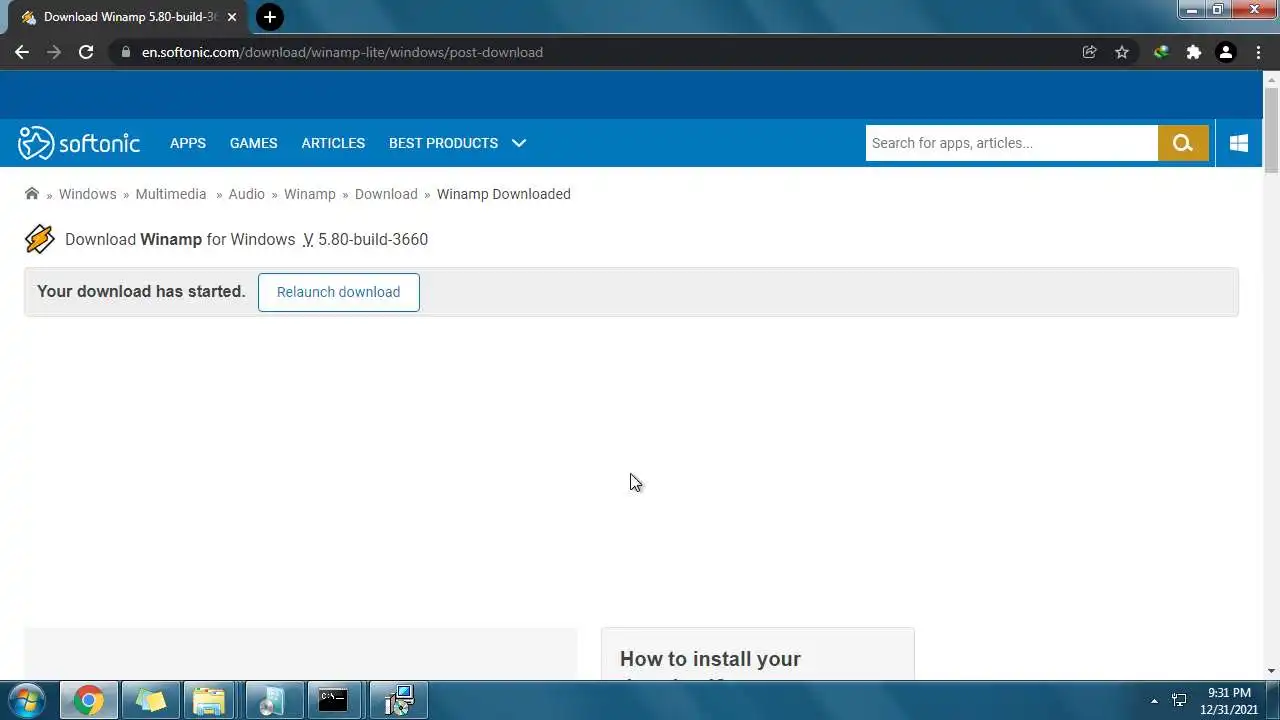Click the network tray icon
The image size is (1280, 720).
[x=1179, y=701]
